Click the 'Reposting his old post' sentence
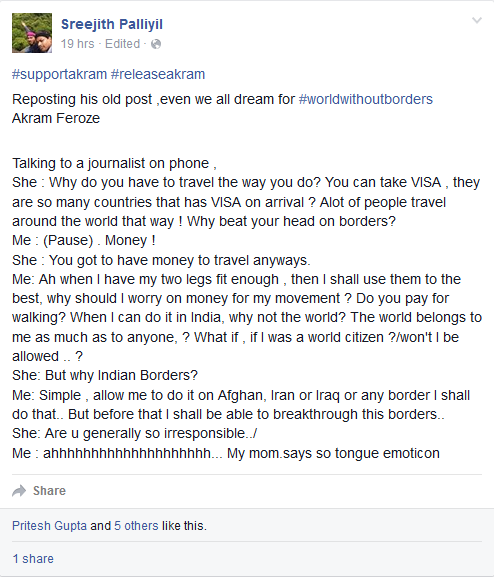Viewport: 494px width, 577px height. point(222,99)
